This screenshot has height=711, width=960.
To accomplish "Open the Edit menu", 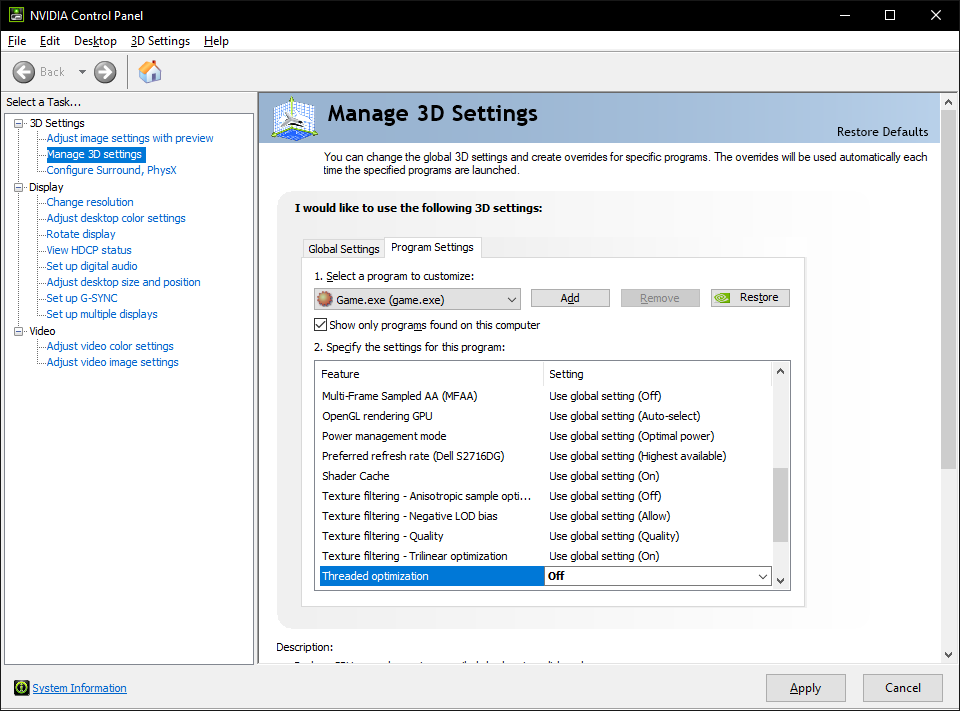I will click(50, 41).
